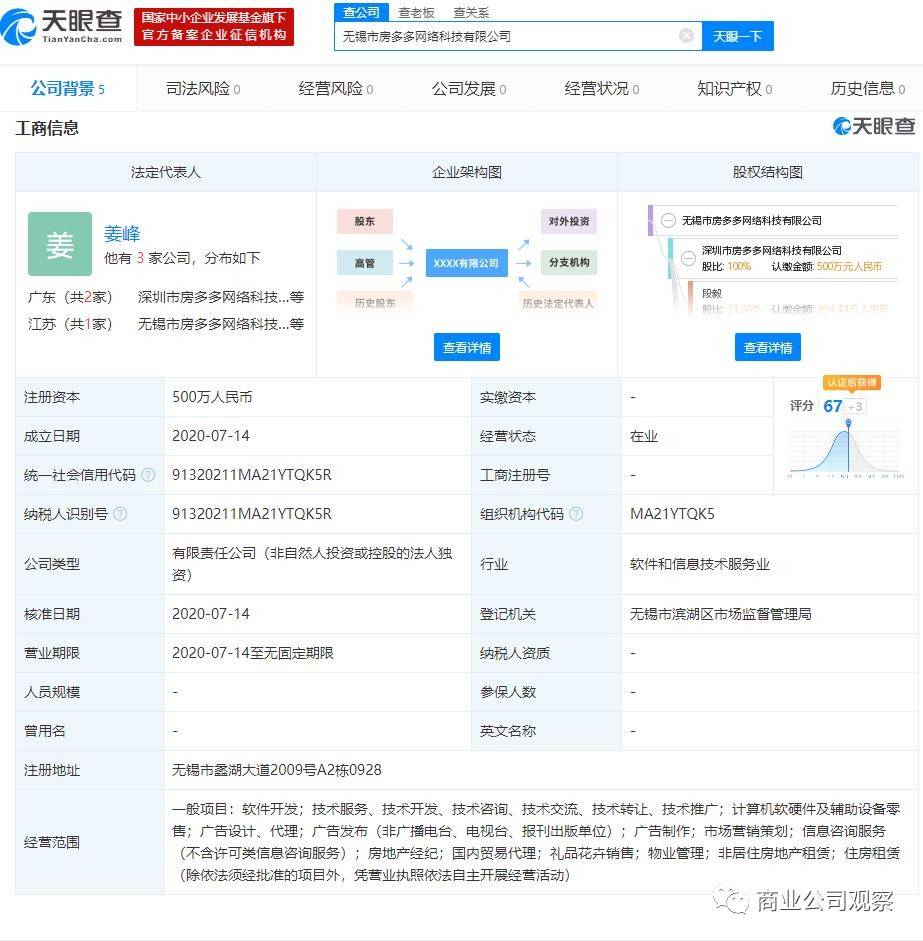Viewport: 923px width, 941px height.
Task: Select the 查公司 search tab
Action: (361, 12)
